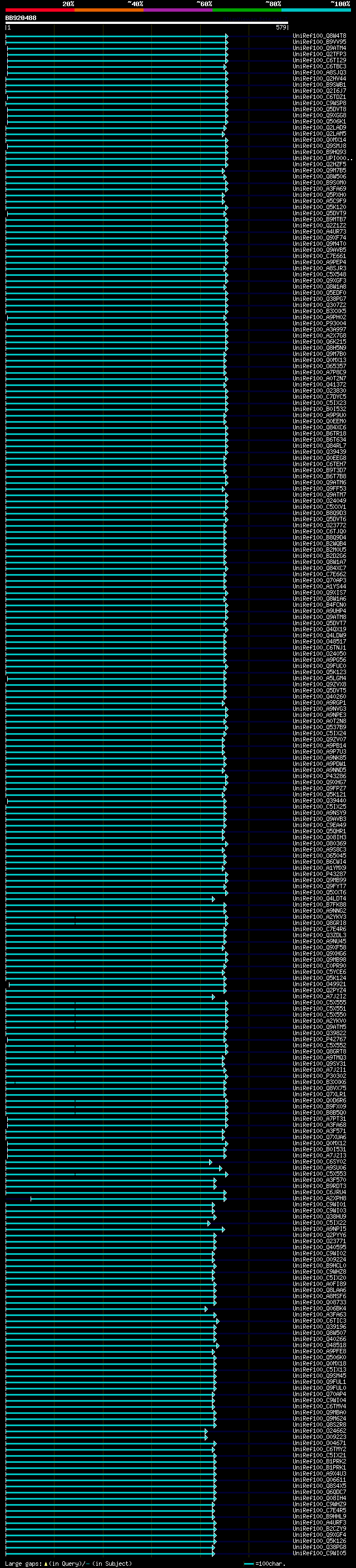Image resolution: width=356 pixels, height=1568 pixels.
Task: Select hit label UniRef100_A7J2I2
Action: [319, 996]
